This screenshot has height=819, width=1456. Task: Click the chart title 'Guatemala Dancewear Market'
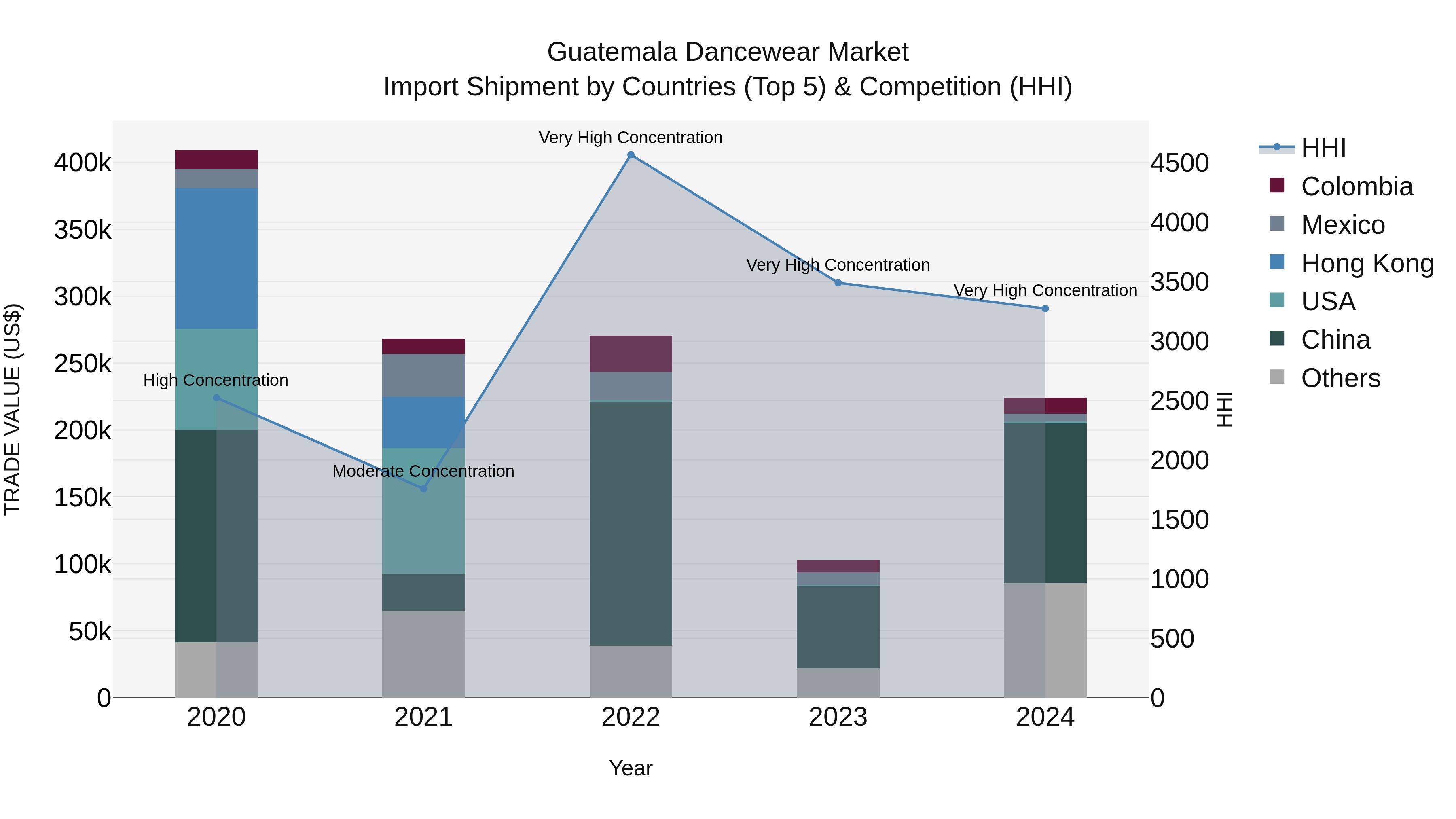click(x=728, y=52)
